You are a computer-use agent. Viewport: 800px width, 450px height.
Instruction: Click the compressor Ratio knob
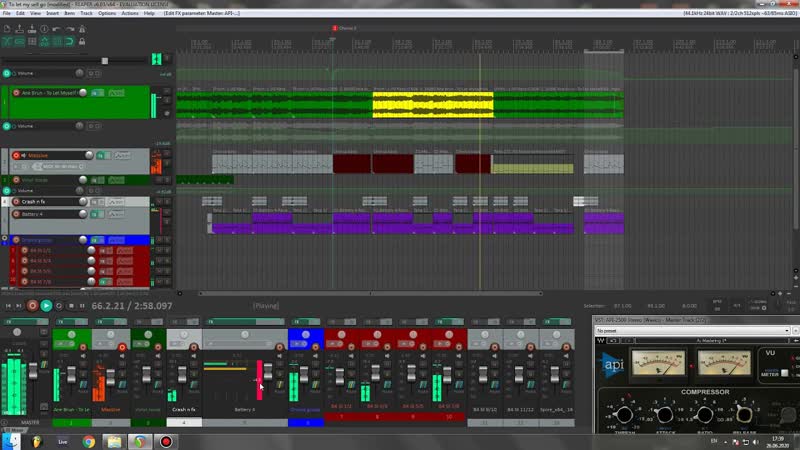(x=704, y=415)
